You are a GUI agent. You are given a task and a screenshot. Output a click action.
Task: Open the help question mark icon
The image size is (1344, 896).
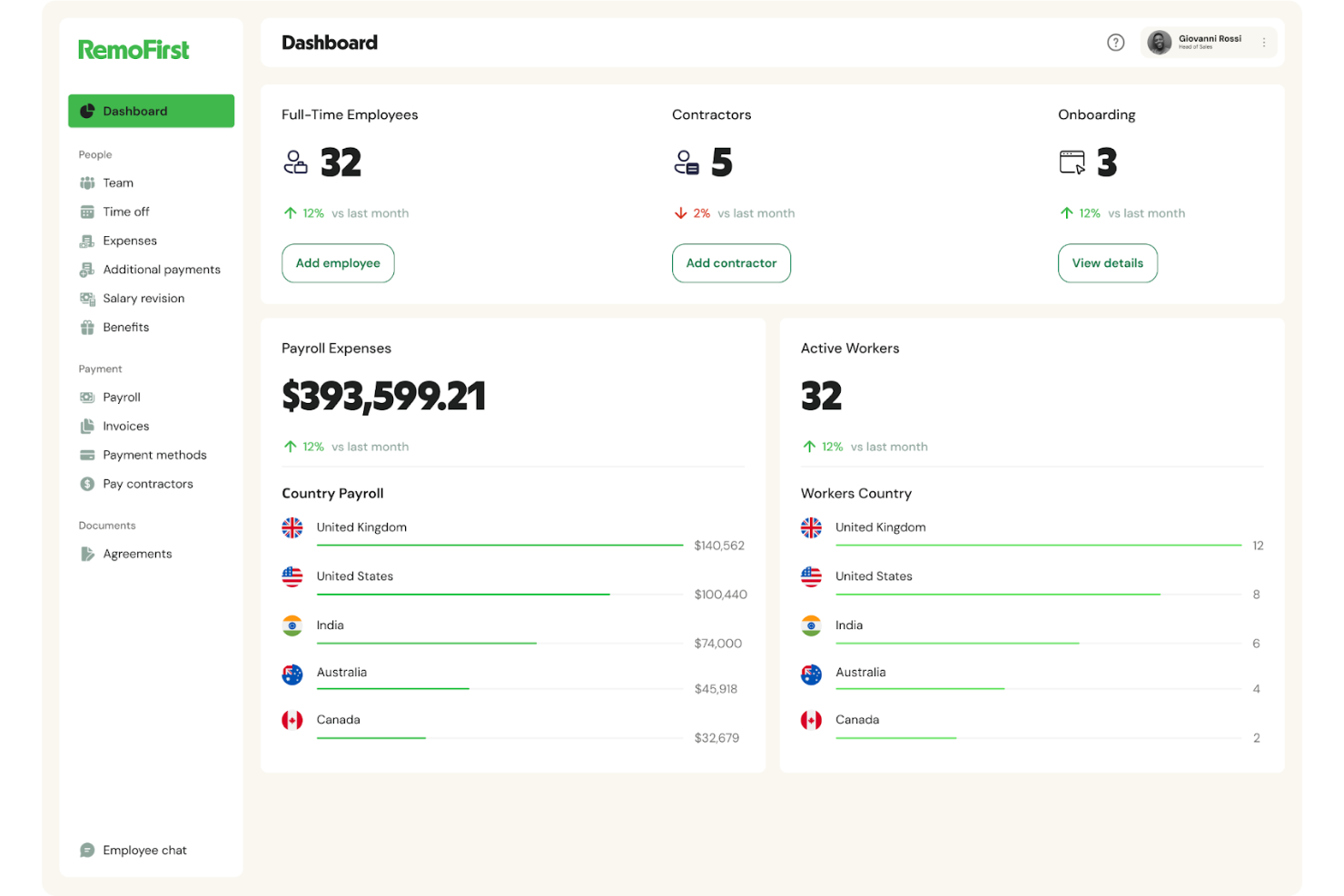[x=1115, y=42]
